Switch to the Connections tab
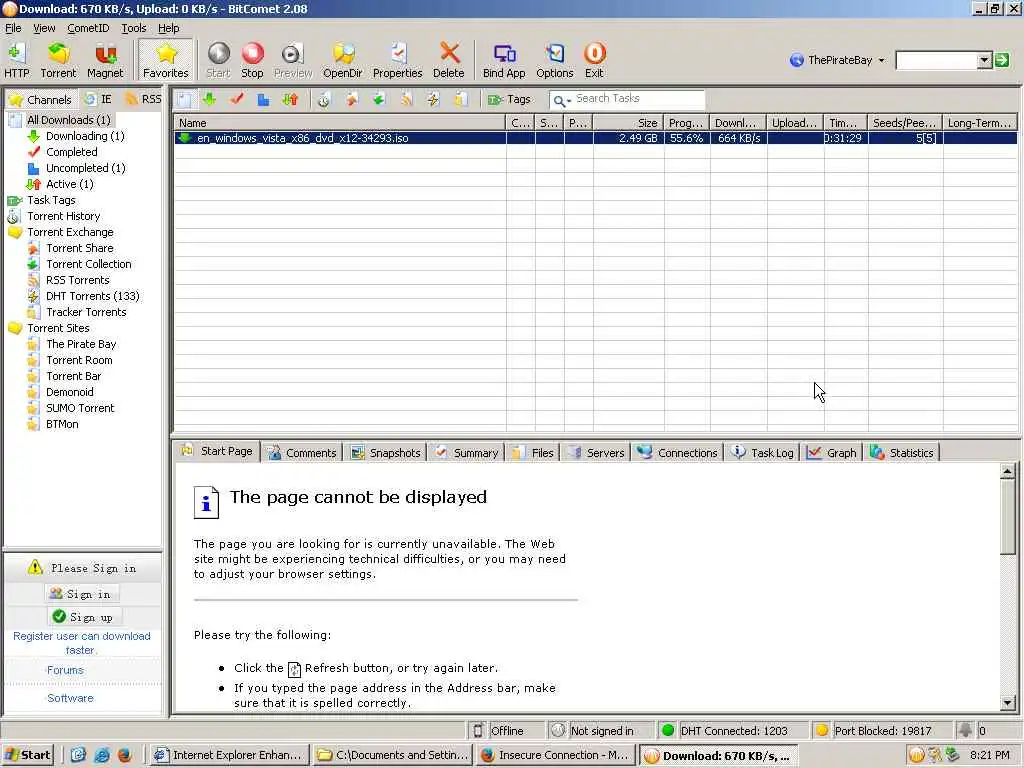Screen dimensions: 1024x768 tap(677, 453)
